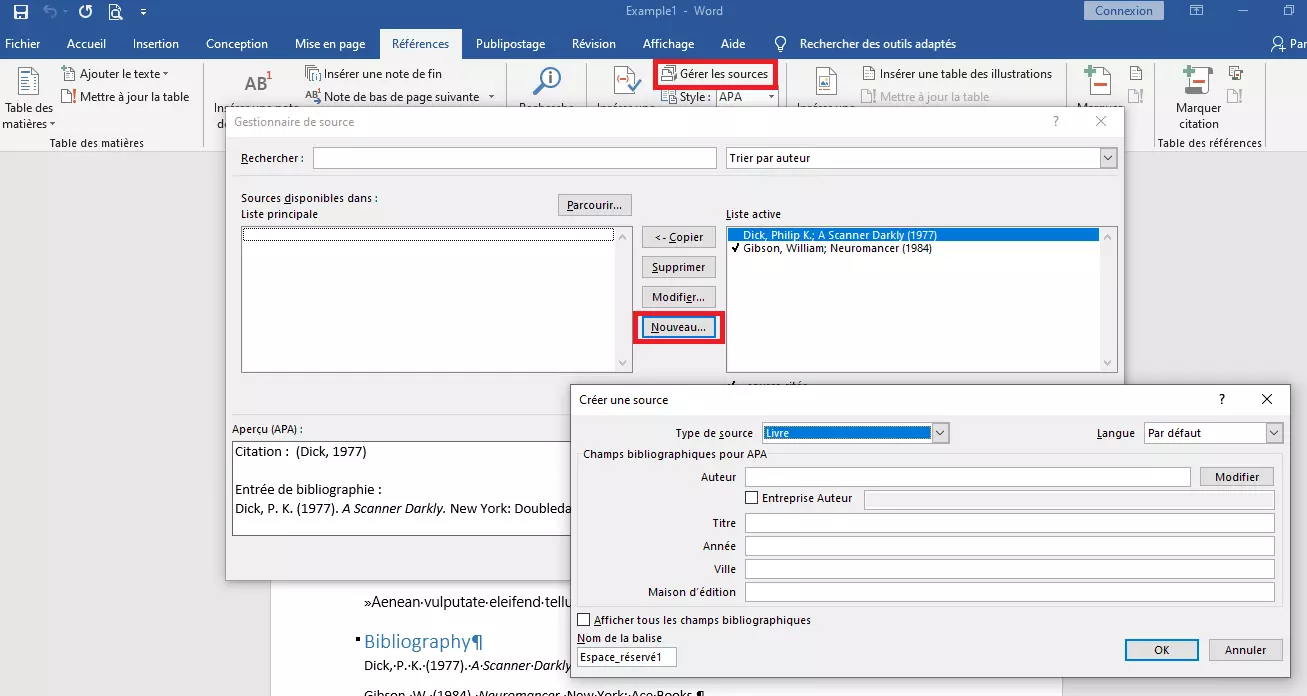This screenshot has width=1307, height=696.
Task: Click the Save icon in title bar
Action: point(21,12)
